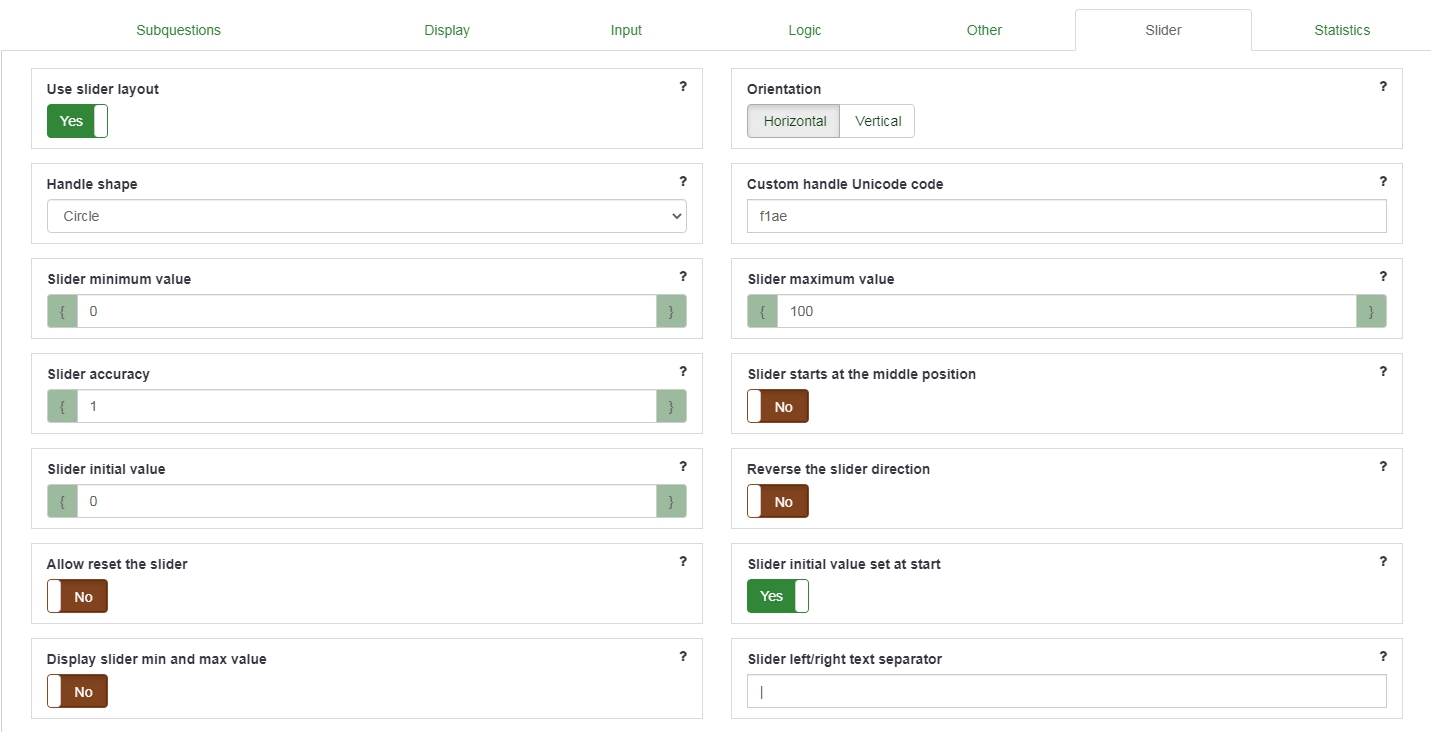This screenshot has height=732, width=1431.
Task: Enable Slider starts at the middle position
Action: click(777, 406)
